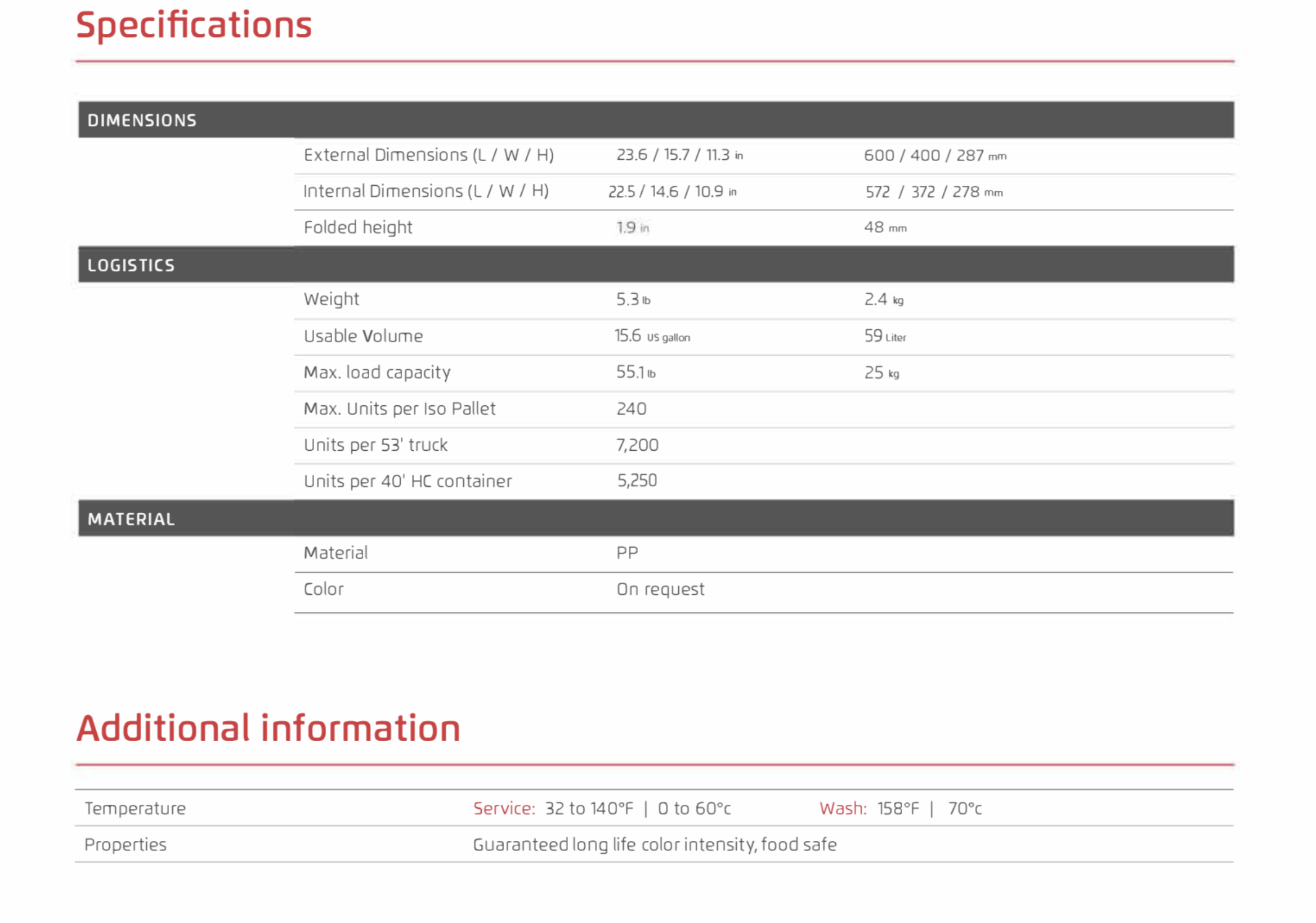Select the folded height 1.9 in
The width and height of the screenshot is (1316, 923).
point(632,228)
